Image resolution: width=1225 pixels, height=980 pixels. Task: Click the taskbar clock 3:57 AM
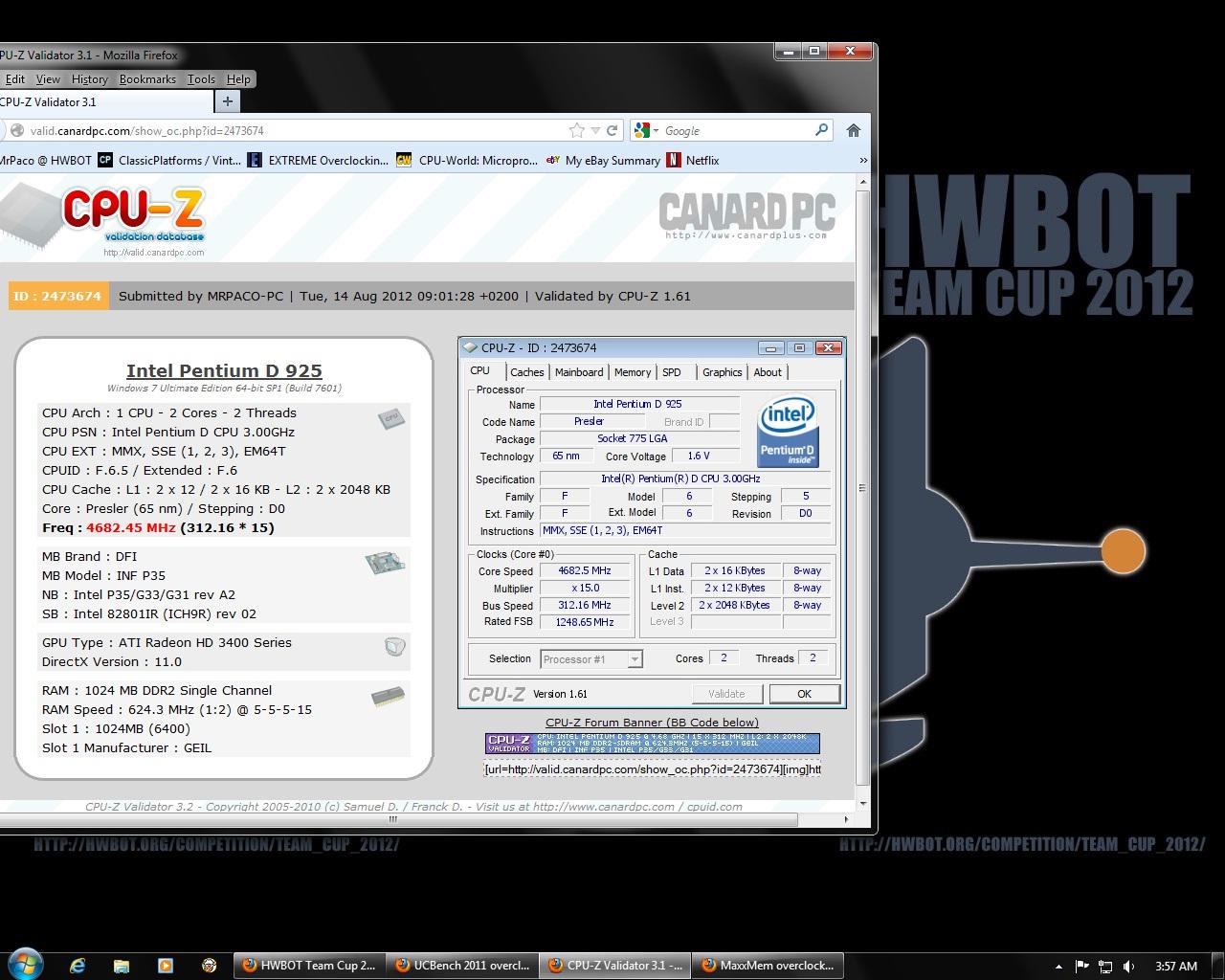coord(1176,967)
